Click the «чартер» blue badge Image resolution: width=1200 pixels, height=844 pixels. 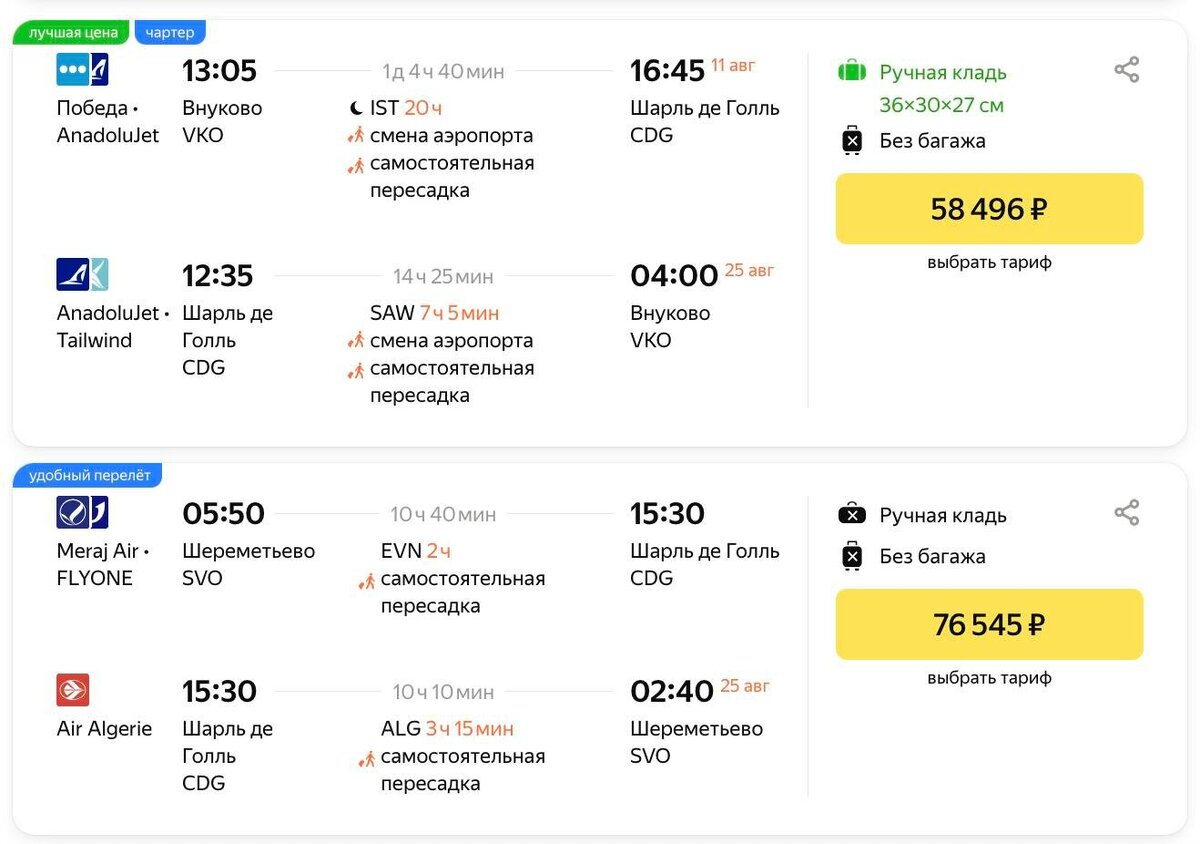click(170, 33)
